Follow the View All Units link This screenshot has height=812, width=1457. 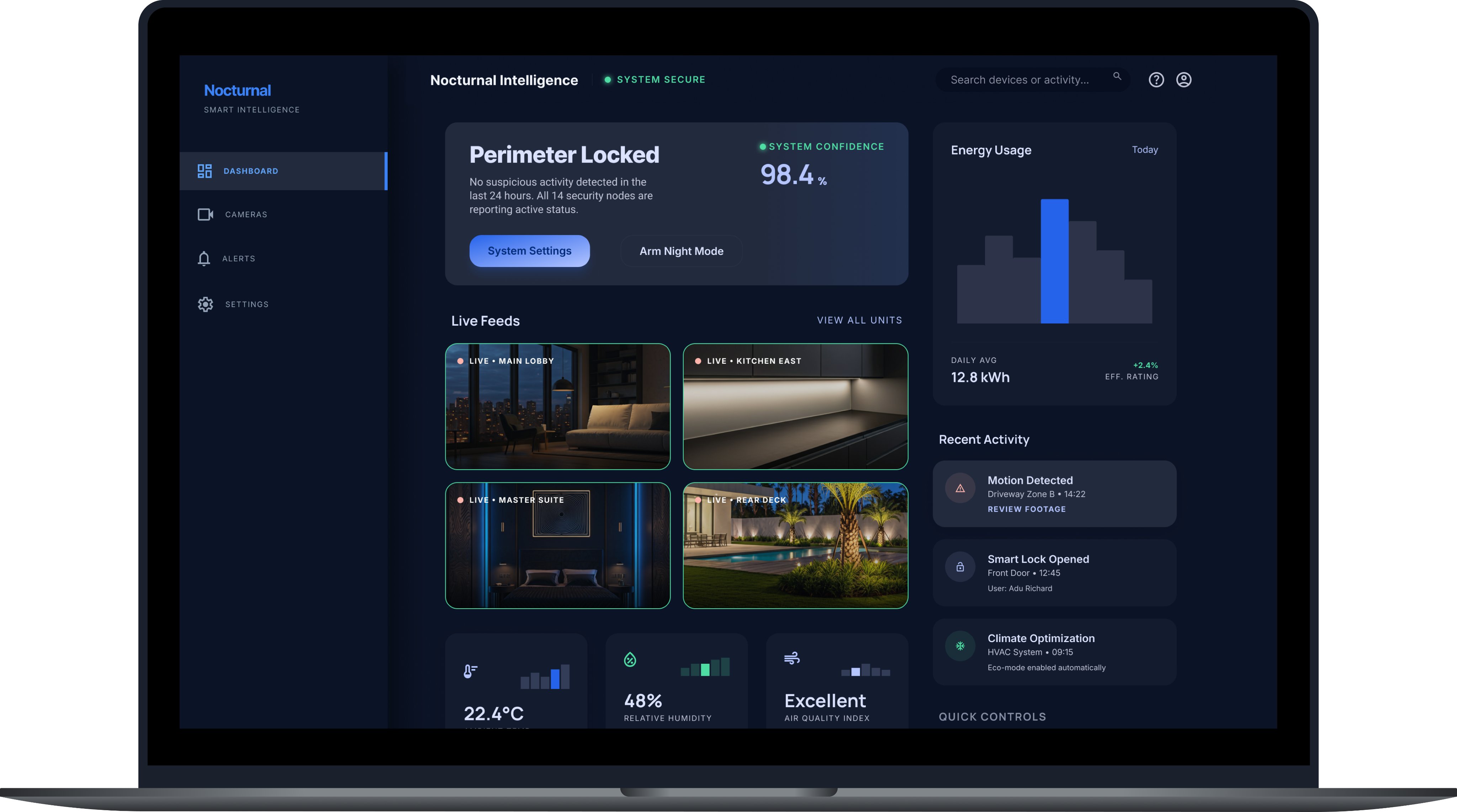pos(859,321)
